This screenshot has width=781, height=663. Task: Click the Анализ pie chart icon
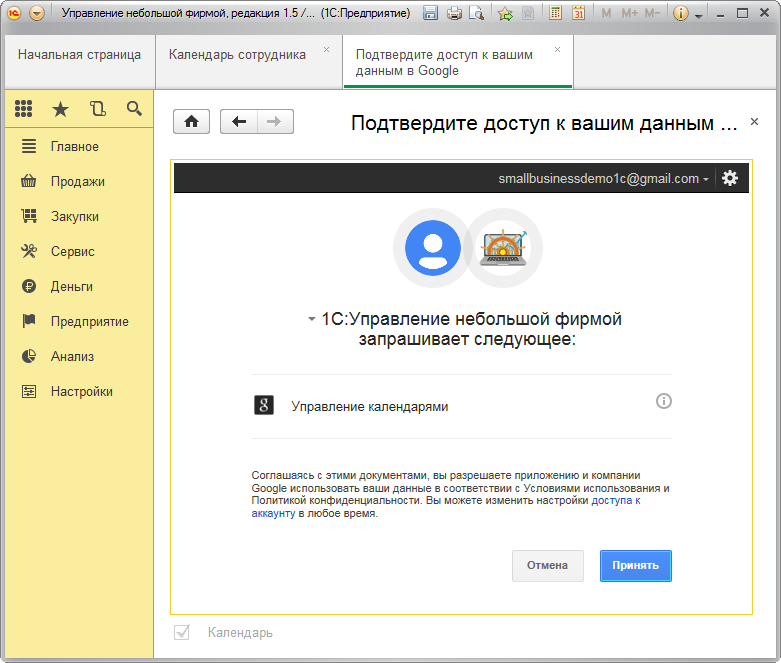click(29, 356)
